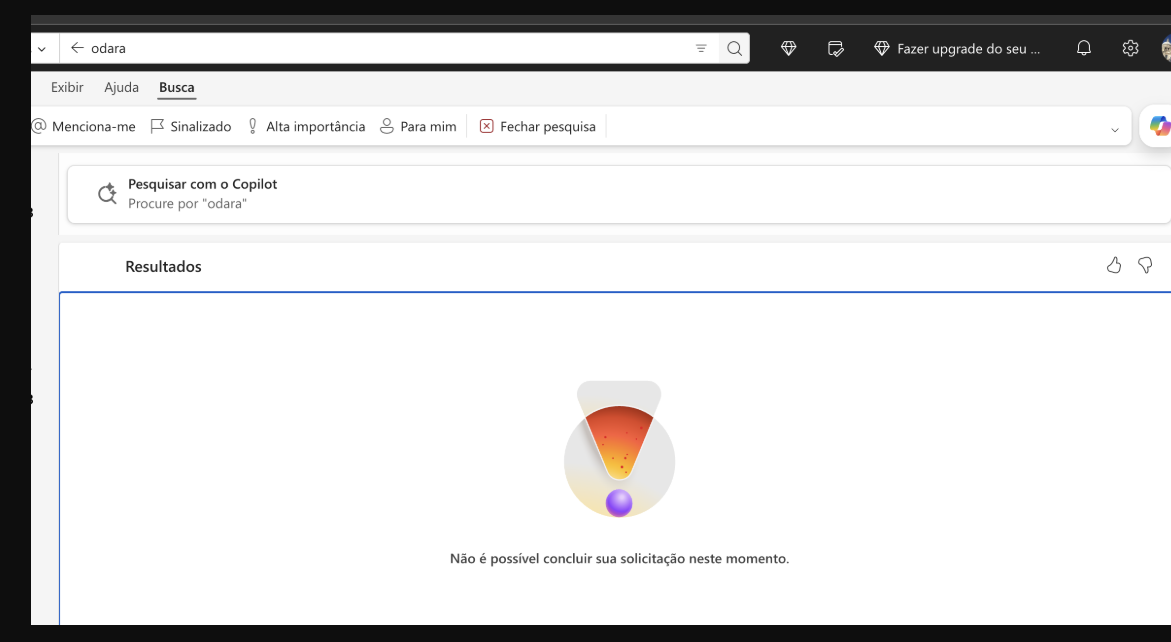
Task: Click the magnifying glass search button
Action: (735, 49)
